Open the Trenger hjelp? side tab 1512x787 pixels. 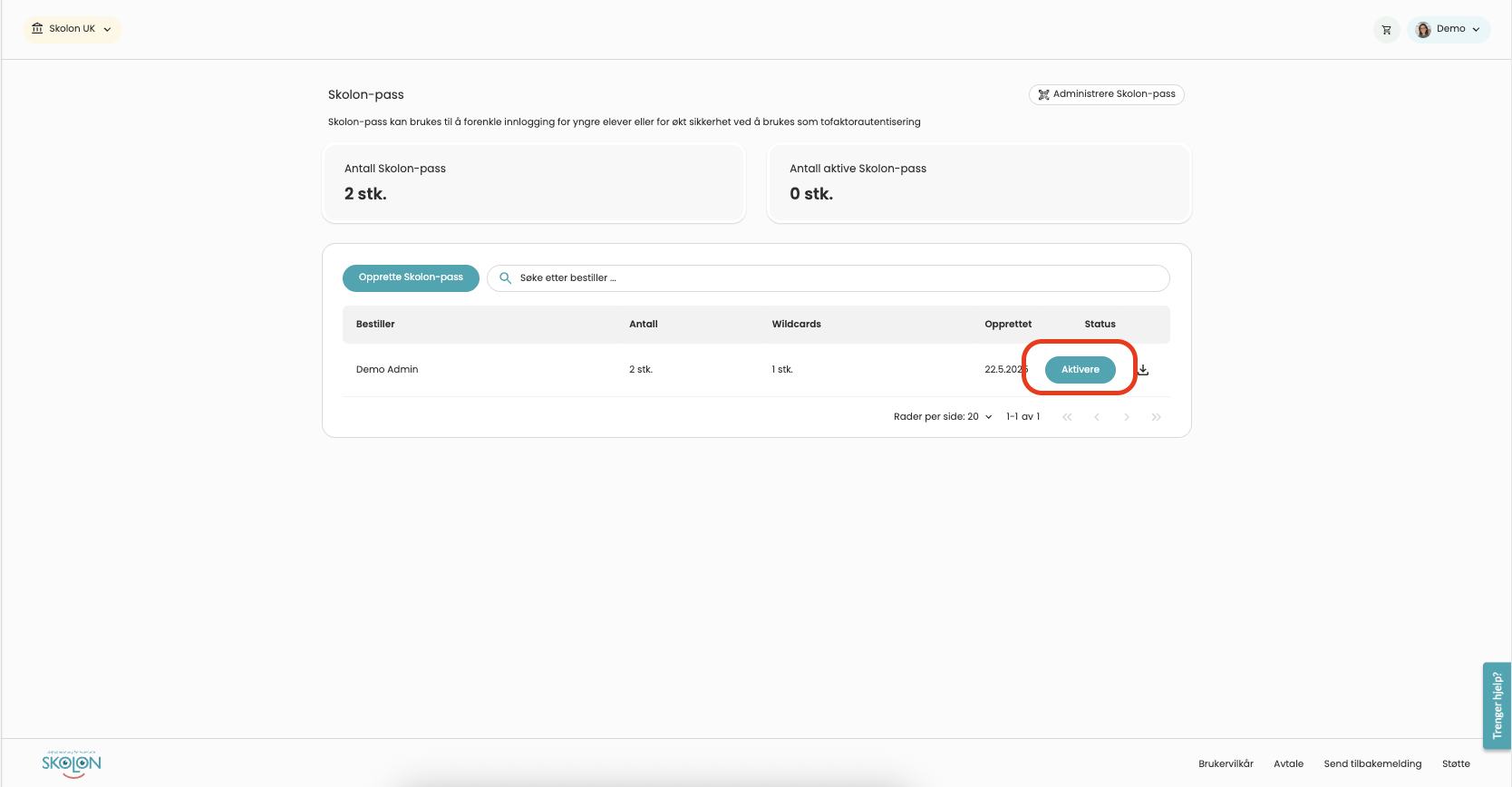[1497, 705]
